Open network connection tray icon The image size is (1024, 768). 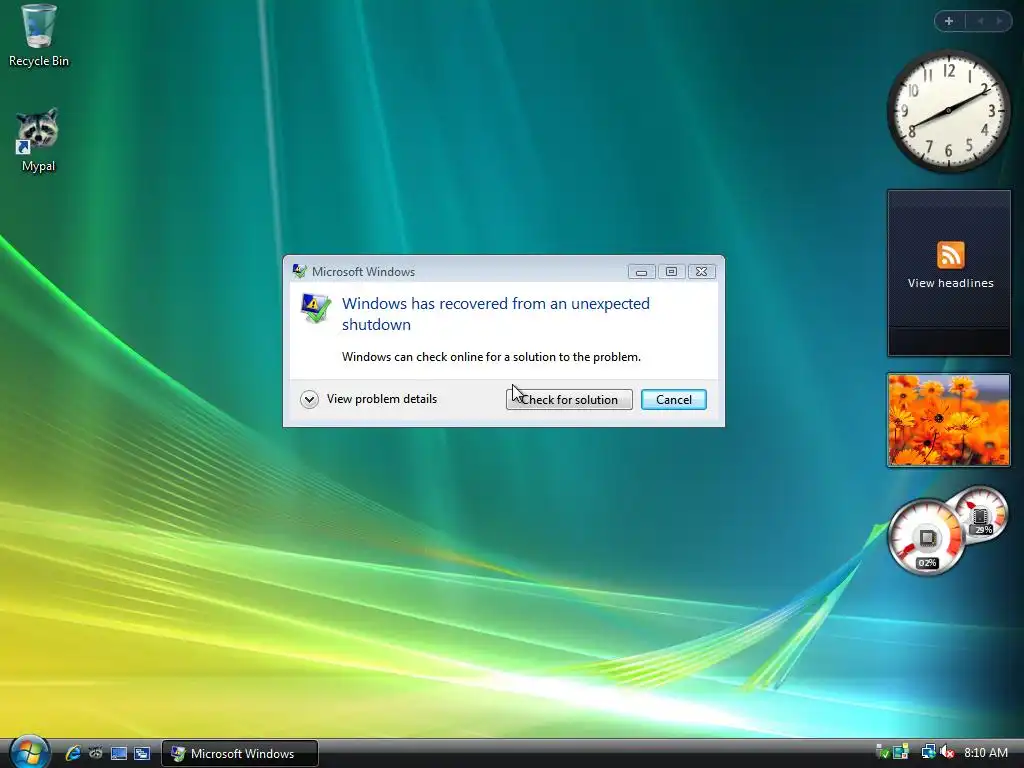click(928, 753)
